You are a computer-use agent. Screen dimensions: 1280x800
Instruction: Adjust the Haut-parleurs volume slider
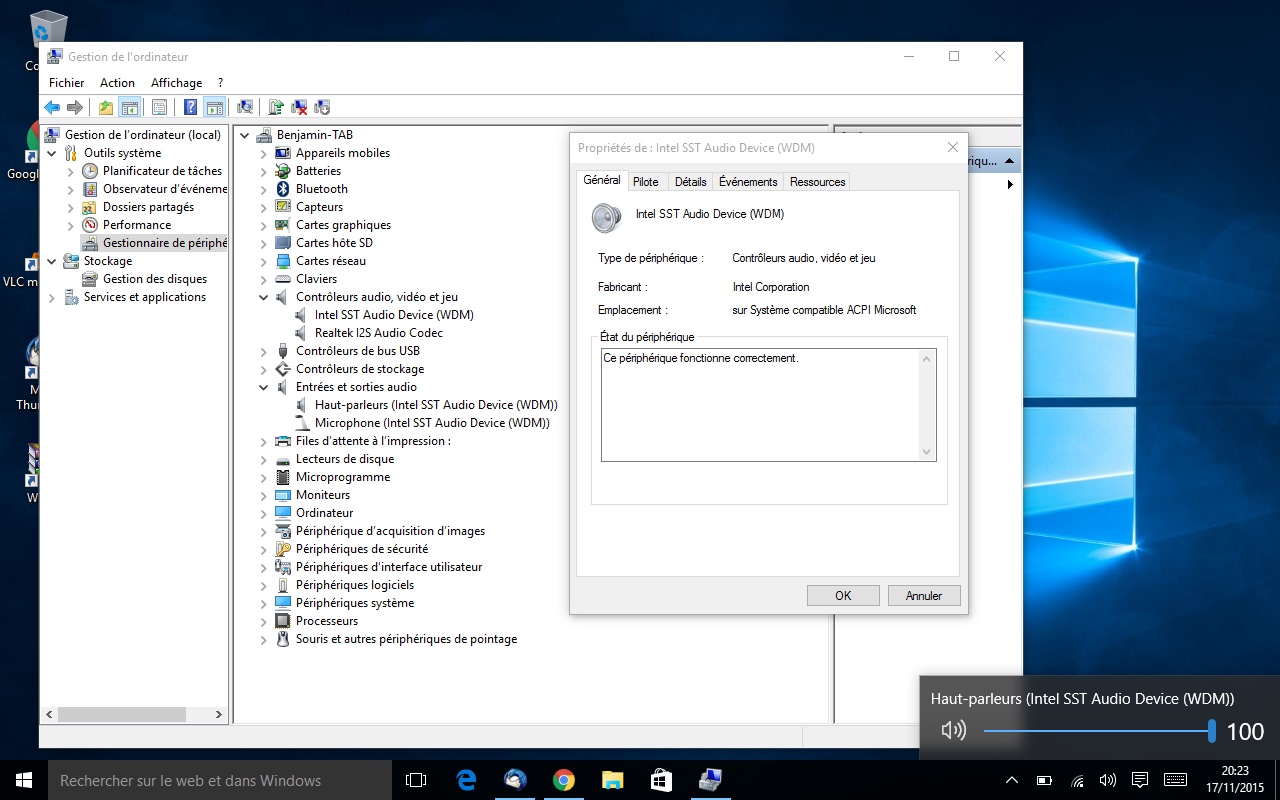[x=1098, y=731]
